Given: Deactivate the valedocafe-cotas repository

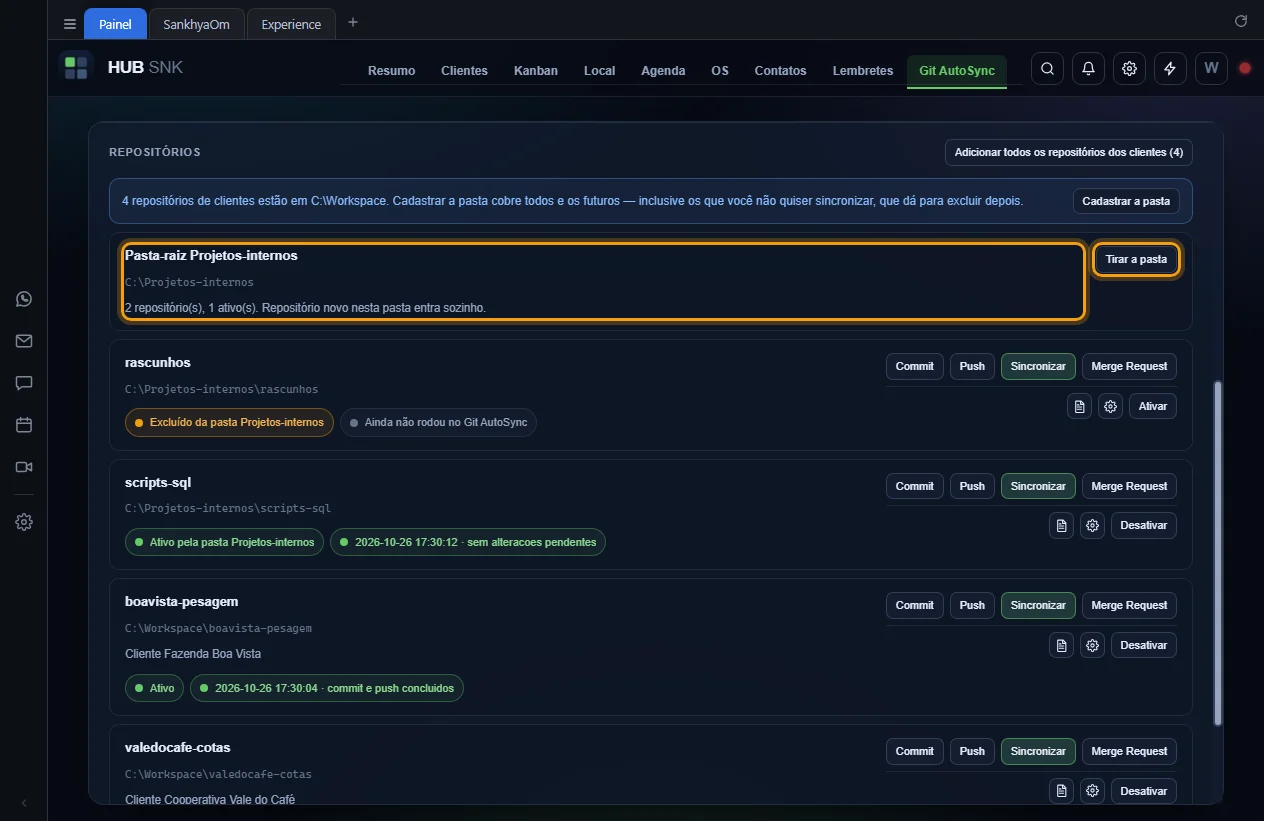Looking at the screenshot, I should tap(1144, 791).
